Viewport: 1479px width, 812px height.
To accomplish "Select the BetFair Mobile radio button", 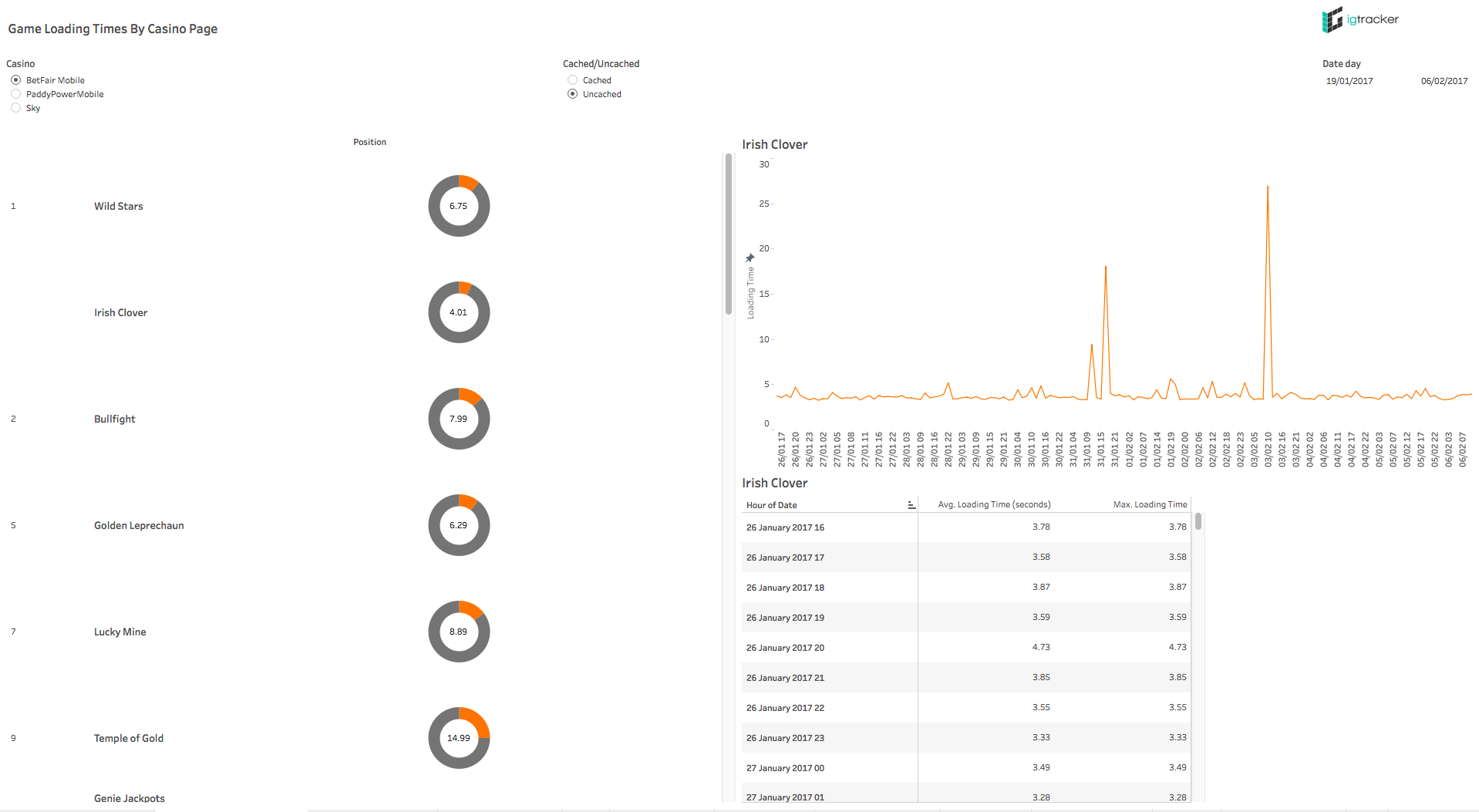I will point(16,80).
